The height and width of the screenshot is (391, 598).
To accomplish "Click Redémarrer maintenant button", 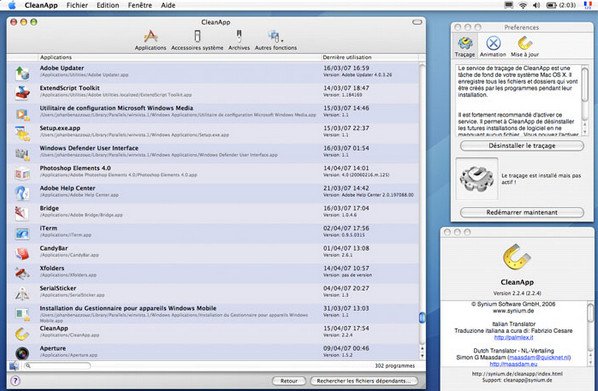I will click(x=522, y=212).
